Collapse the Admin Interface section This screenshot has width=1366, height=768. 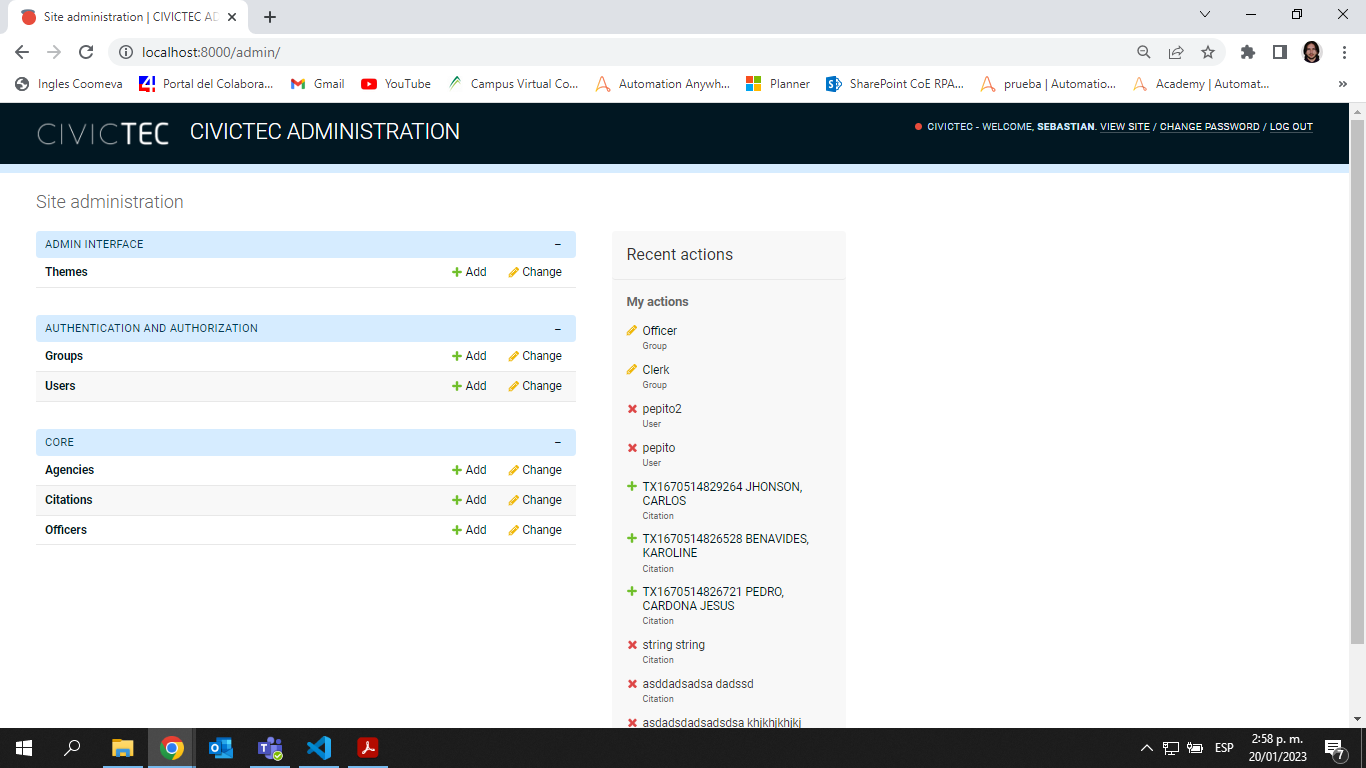[x=558, y=244]
